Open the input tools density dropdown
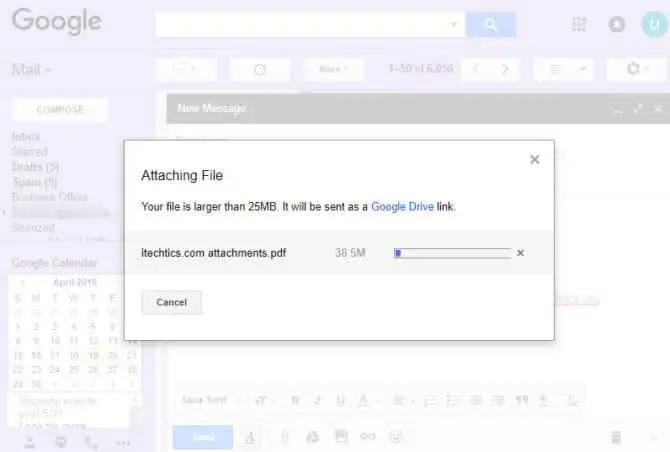This screenshot has height=452, width=670. coord(564,69)
